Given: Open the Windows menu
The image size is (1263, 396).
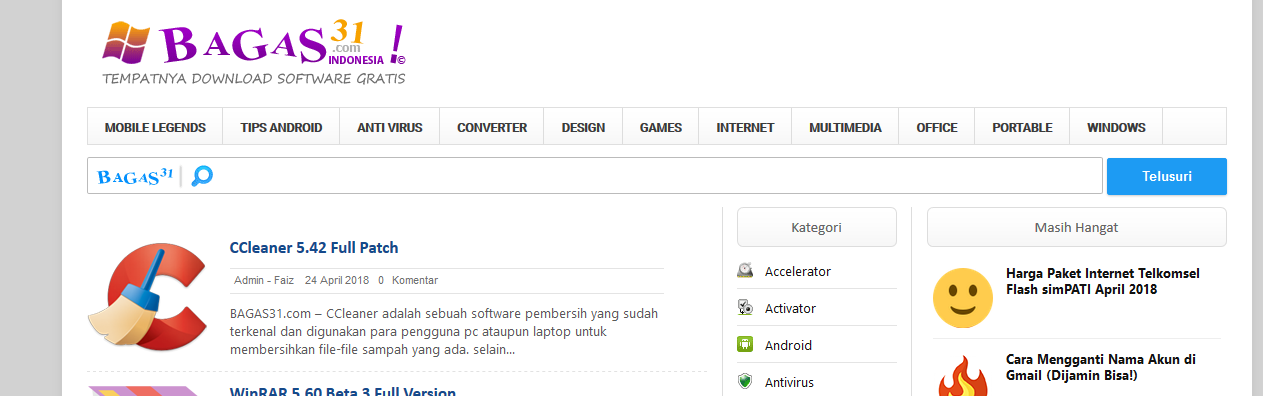Looking at the screenshot, I should [1116, 127].
